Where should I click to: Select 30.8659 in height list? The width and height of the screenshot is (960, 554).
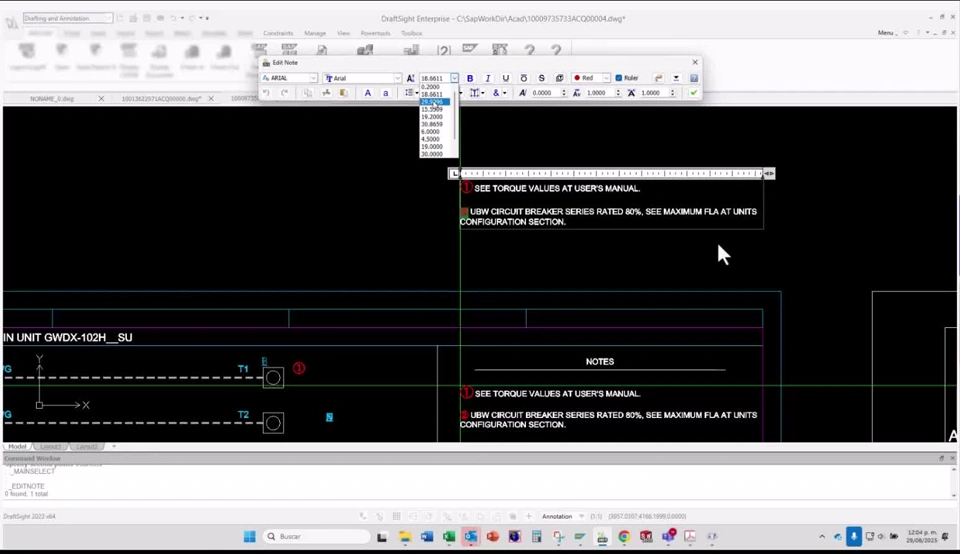point(432,124)
